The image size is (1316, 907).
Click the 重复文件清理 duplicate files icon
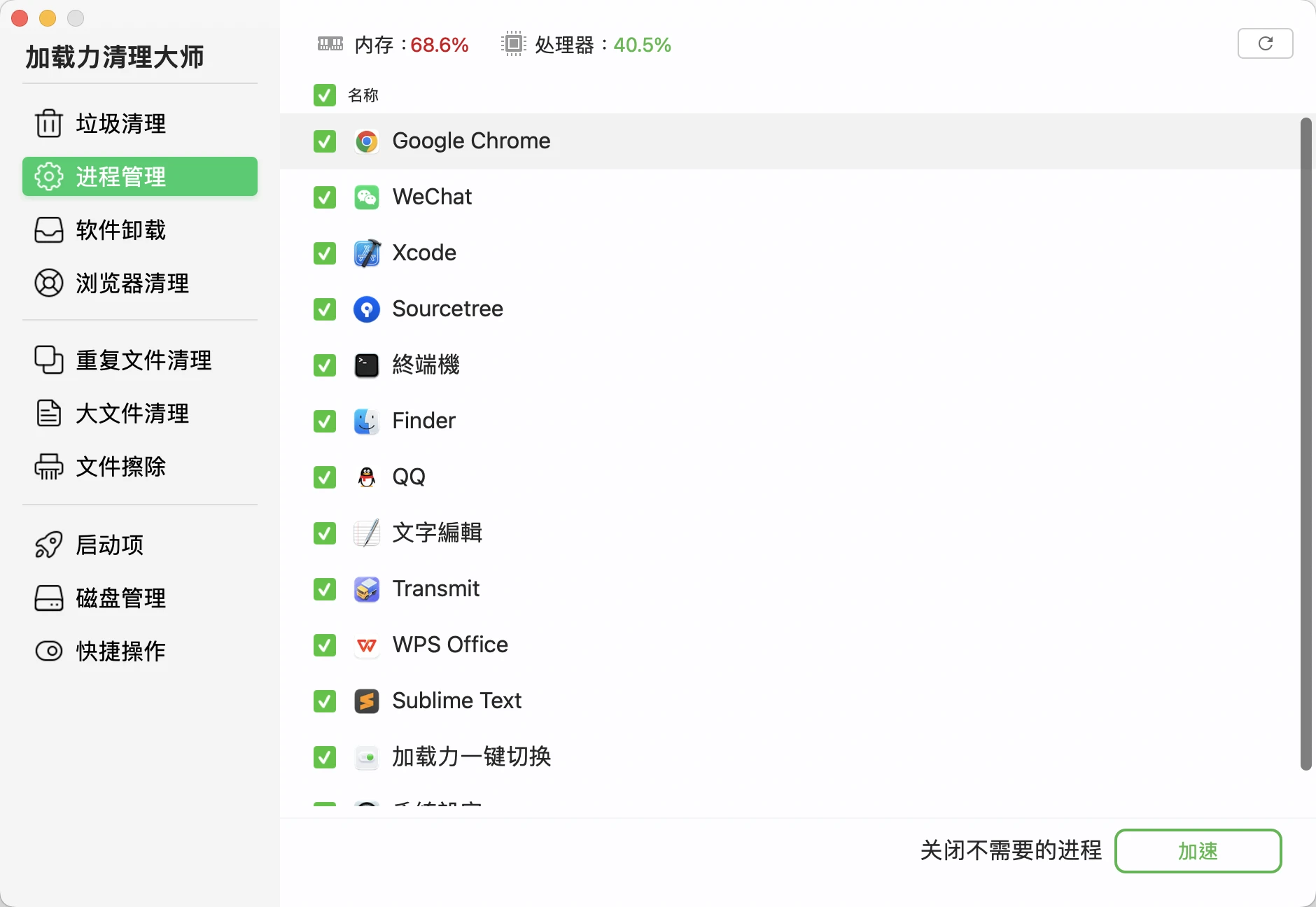[48, 360]
